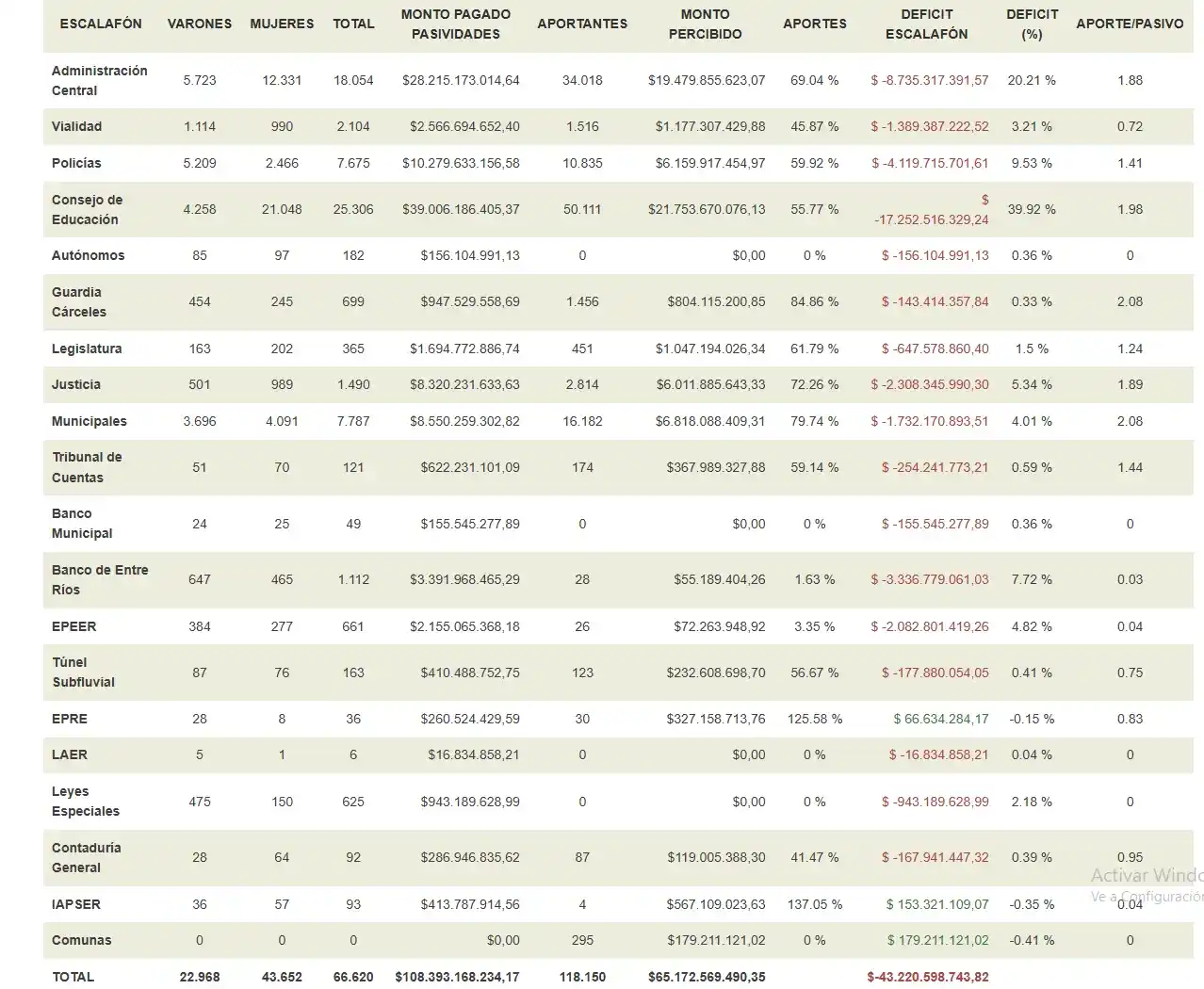Select the Contaduría General row label
This screenshot has height=989, width=1204.
(x=87, y=858)
